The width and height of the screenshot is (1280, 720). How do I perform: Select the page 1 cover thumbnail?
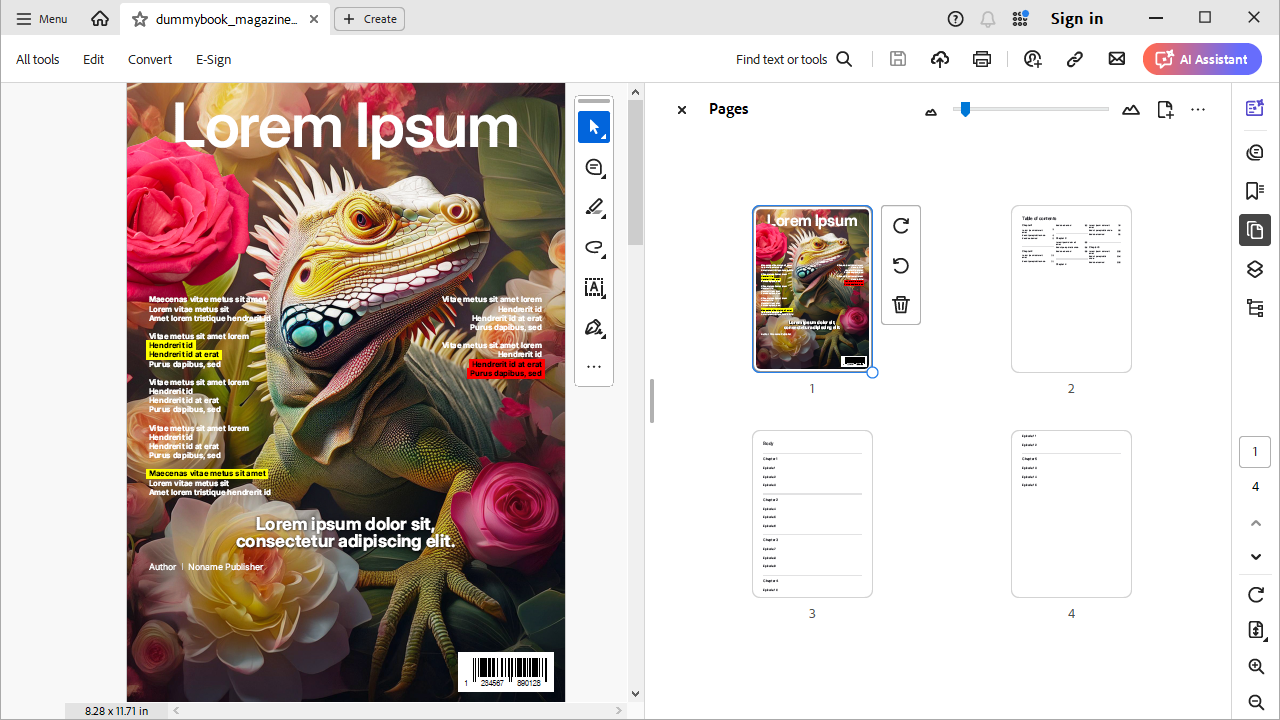point(812,289)
